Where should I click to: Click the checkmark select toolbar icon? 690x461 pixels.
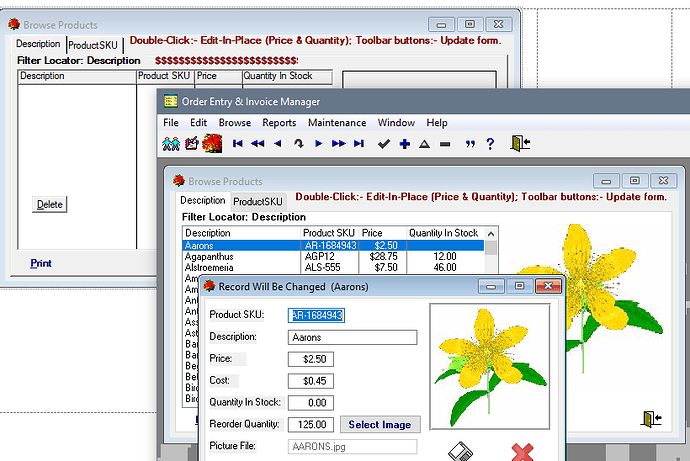click(x=384, y=144)
